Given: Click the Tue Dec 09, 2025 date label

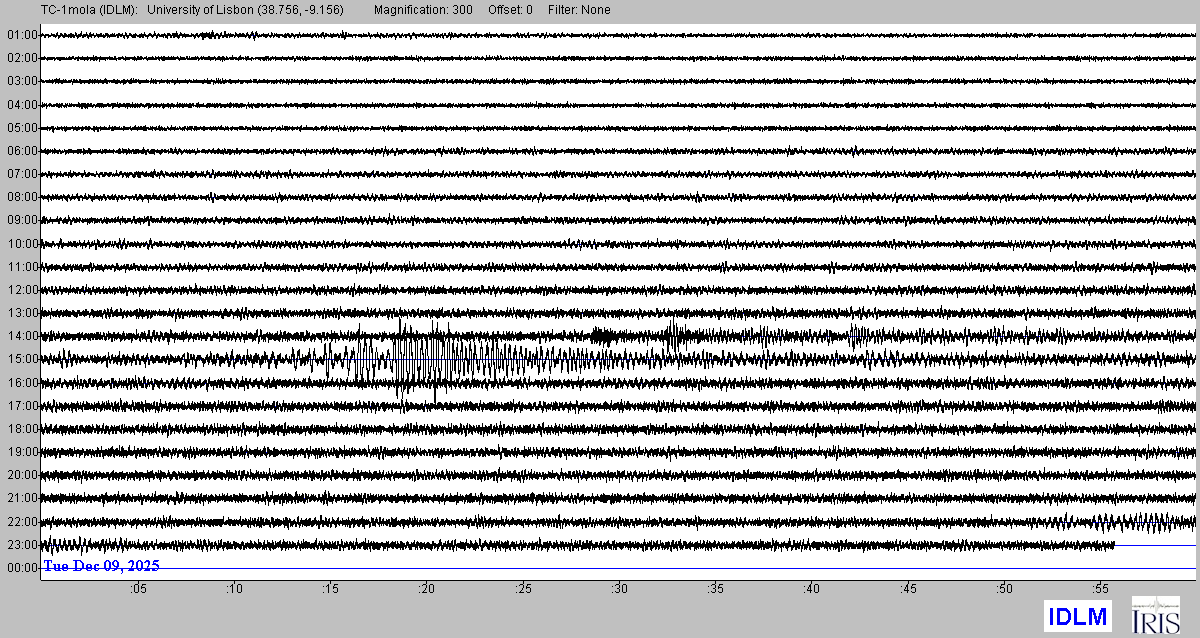Looking at the screenshot, I should (101, 566).
